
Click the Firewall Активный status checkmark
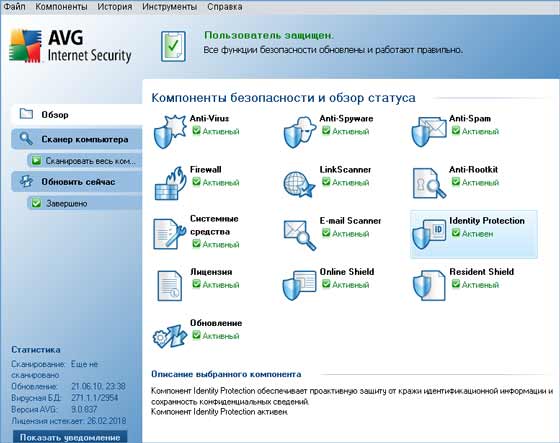click(196, 182)
